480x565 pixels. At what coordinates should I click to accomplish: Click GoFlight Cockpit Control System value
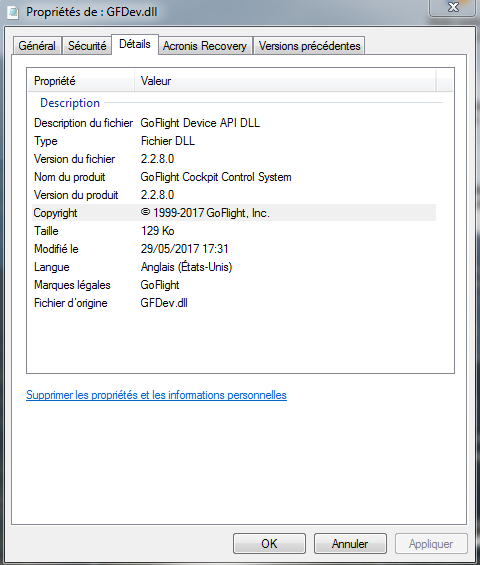coord(216,177)
